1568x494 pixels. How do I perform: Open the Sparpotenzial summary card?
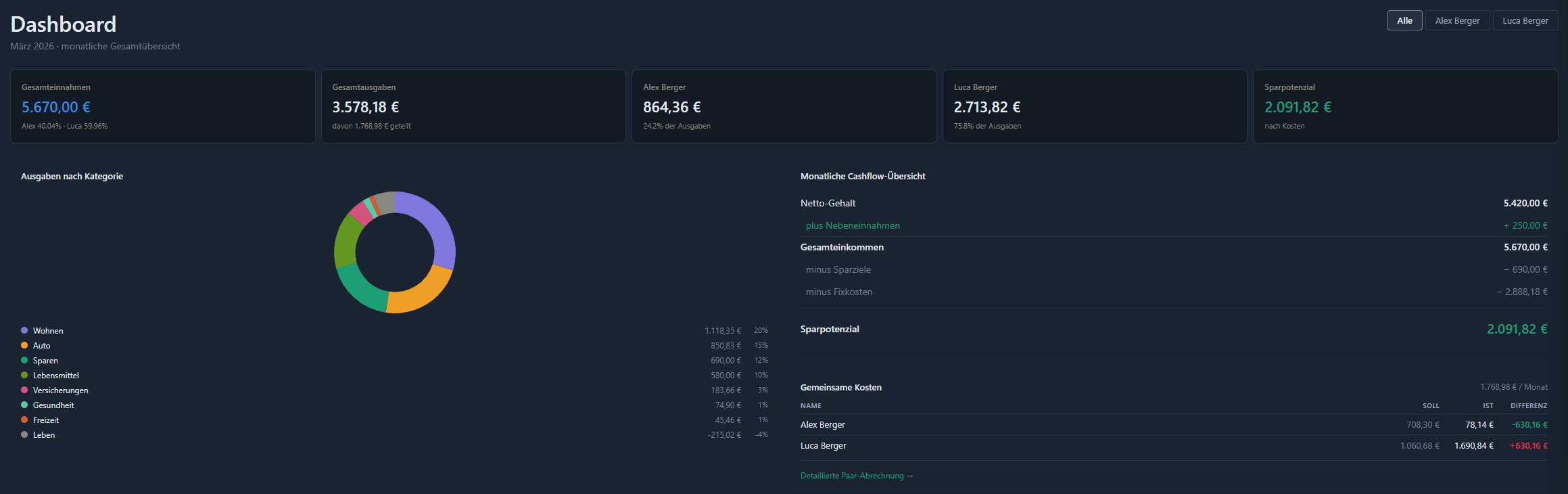click(1405, 106)
